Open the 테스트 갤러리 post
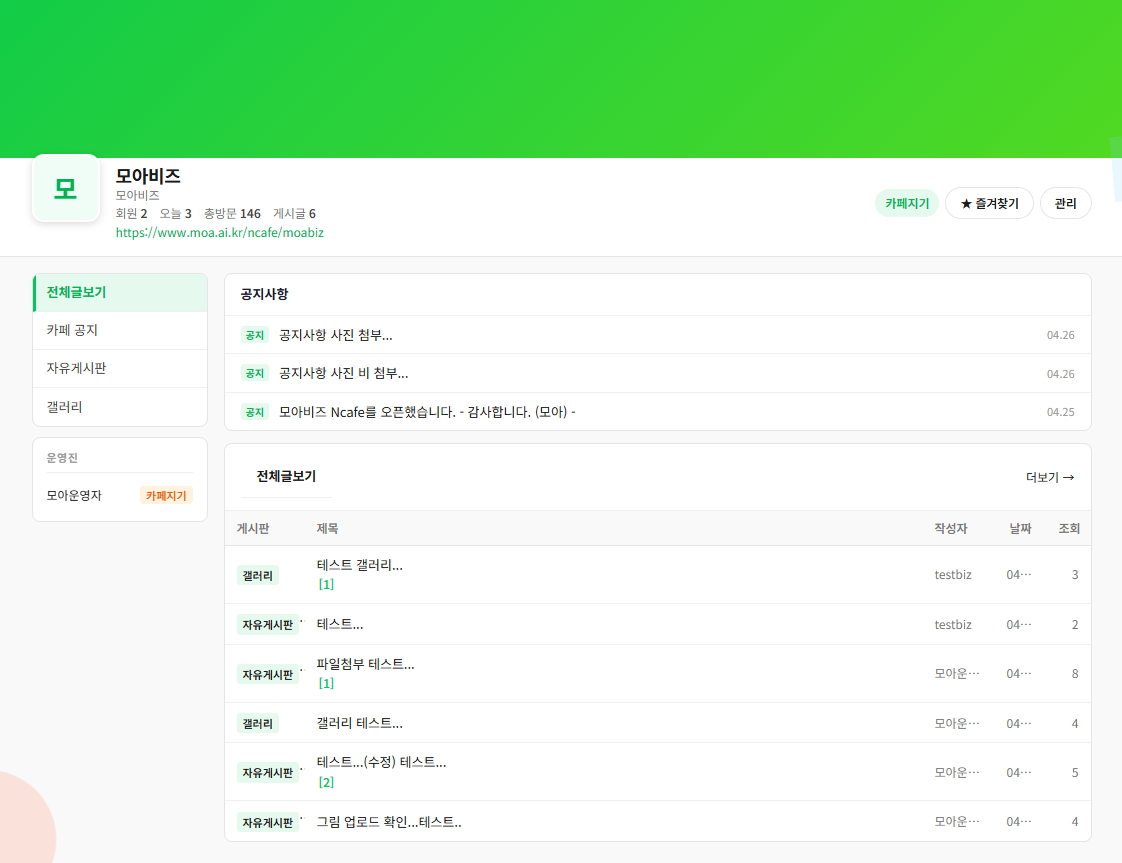1122x863 pixels. click(359, 565)
